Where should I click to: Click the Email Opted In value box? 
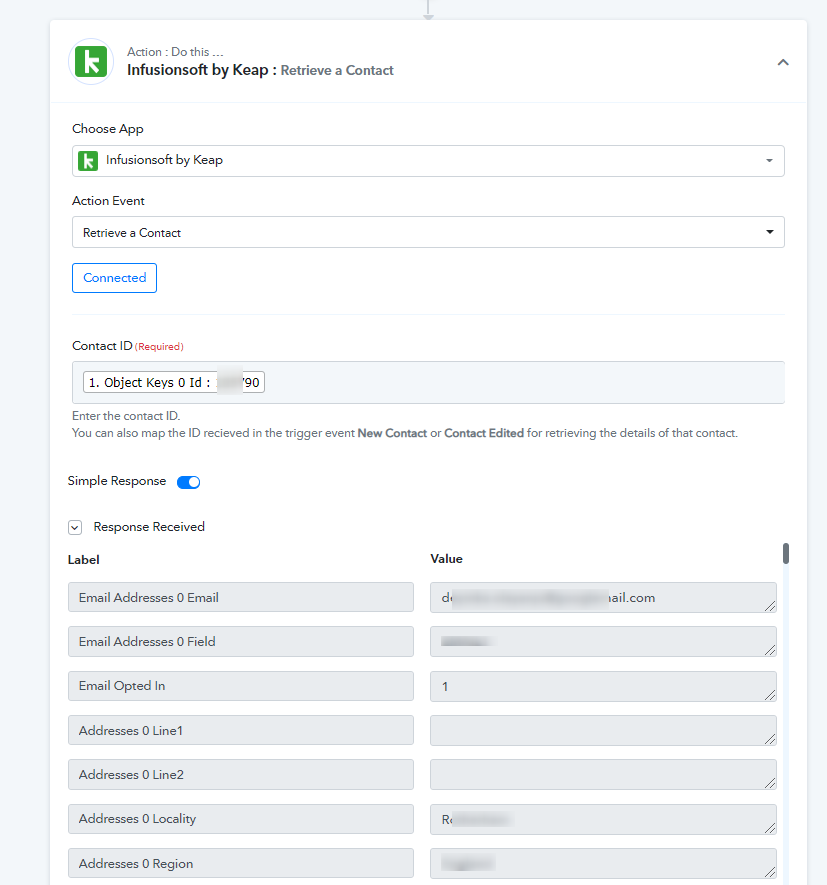(x=603, y=686)
